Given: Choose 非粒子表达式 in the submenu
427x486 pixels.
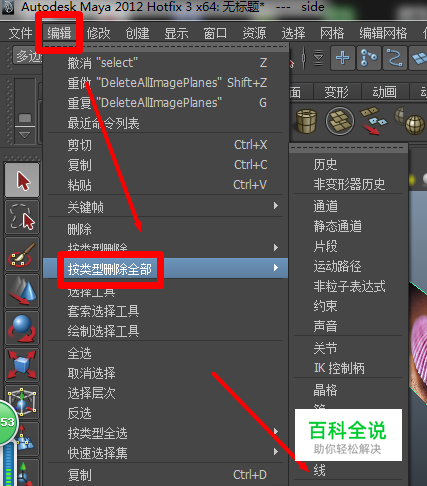Looking at the screenshot, I should click(349, 286).
